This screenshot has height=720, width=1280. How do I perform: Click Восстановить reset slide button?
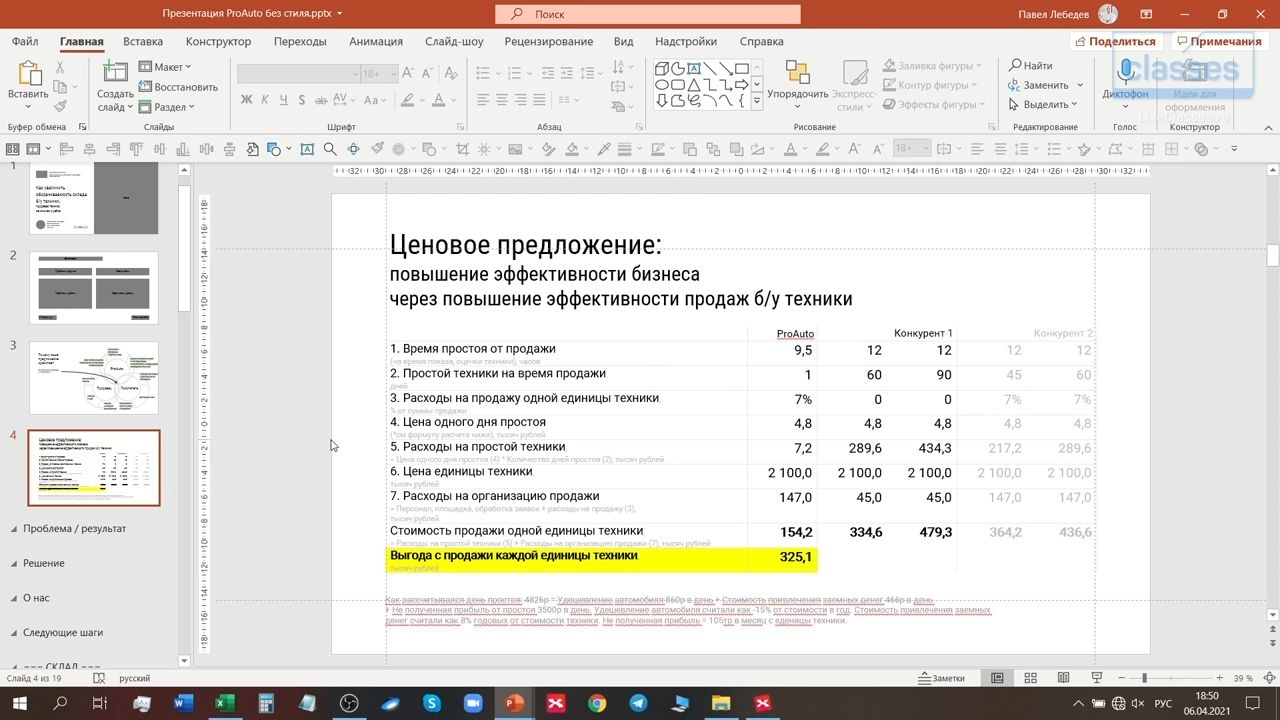coord(178,87)
